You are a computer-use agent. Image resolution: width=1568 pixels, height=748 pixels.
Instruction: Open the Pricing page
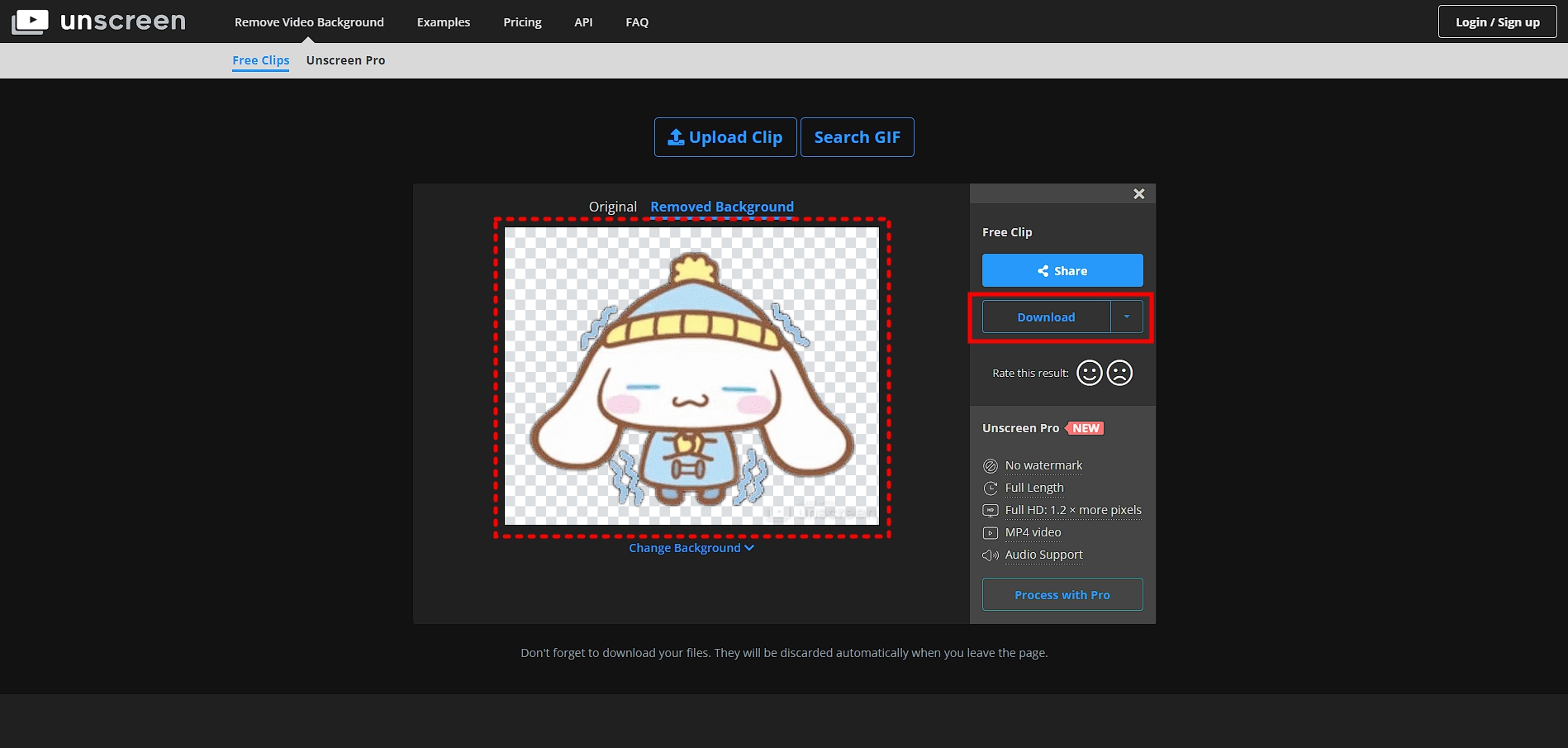(522, 22)
